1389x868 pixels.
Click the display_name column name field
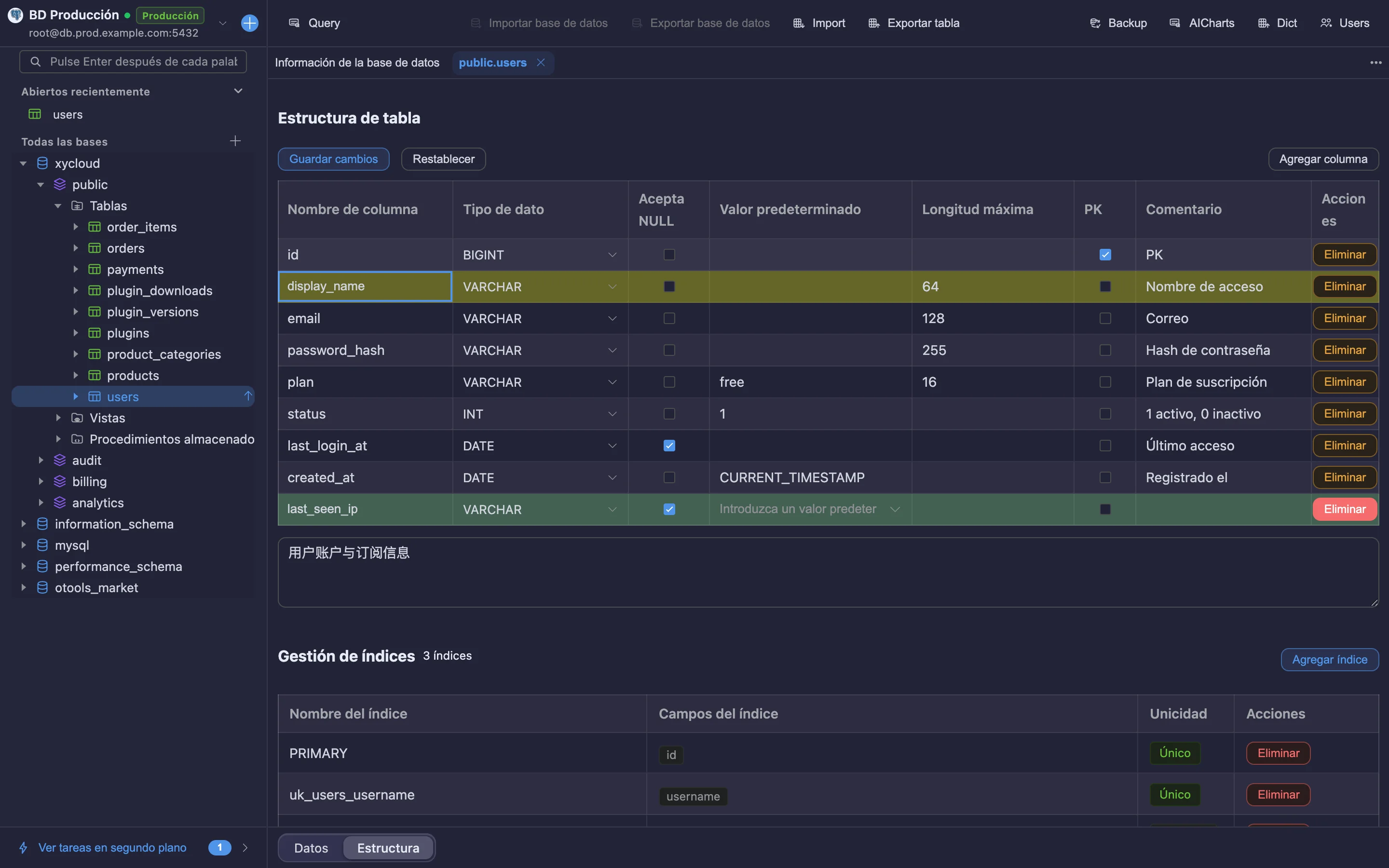tap(365, 286)
